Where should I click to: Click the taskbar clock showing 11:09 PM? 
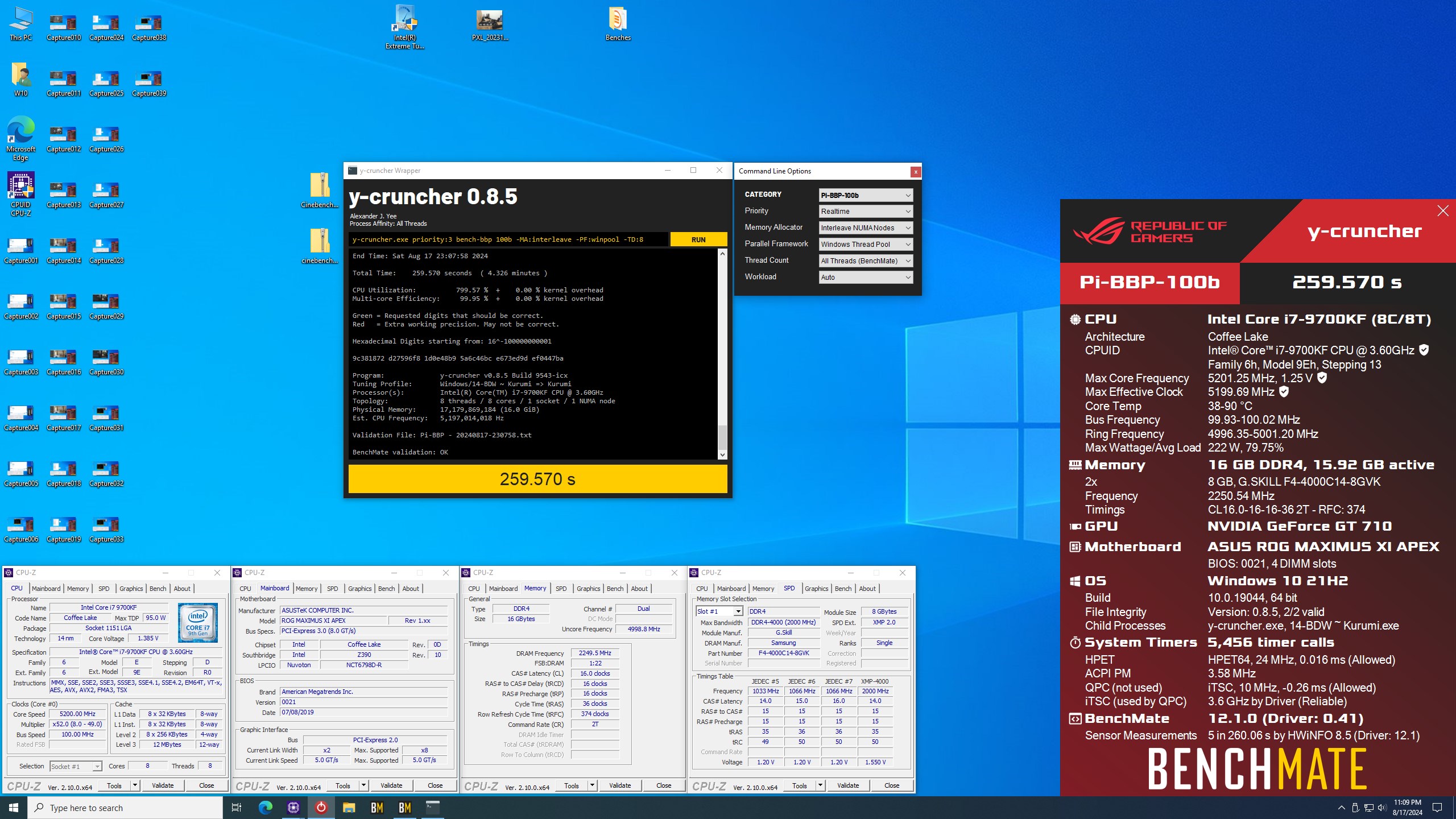(1407, 808)
